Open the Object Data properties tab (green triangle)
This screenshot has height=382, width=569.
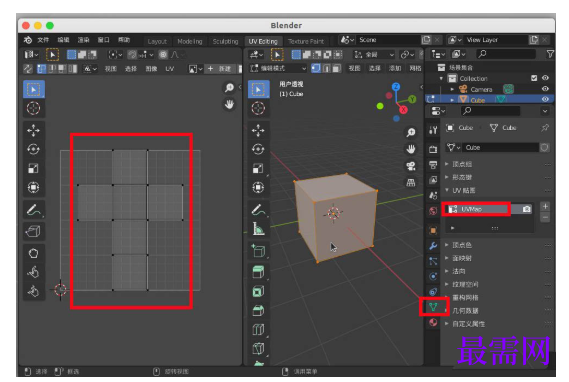point(433,307)
